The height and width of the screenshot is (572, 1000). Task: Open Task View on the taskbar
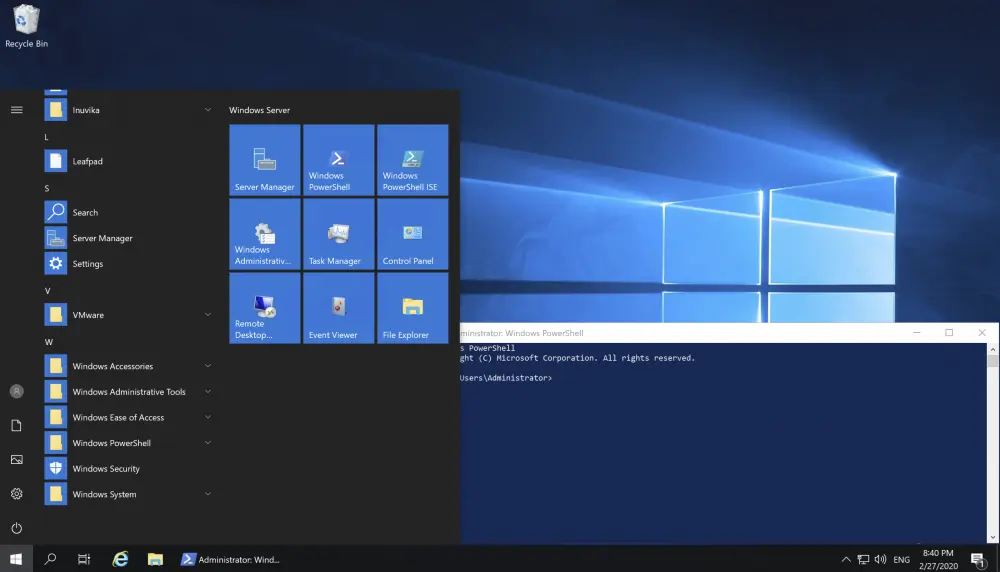pos(84,559)
